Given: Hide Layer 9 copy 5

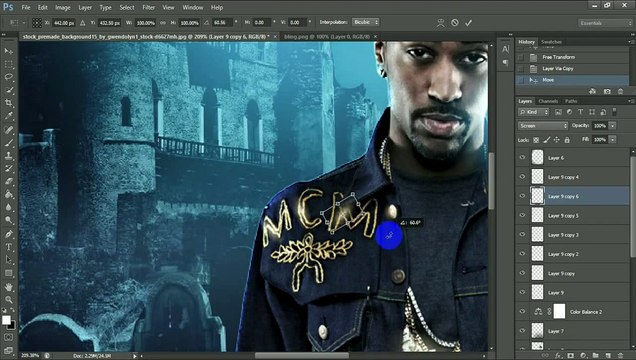Looking at the screenshot, I should click(522, 215).
